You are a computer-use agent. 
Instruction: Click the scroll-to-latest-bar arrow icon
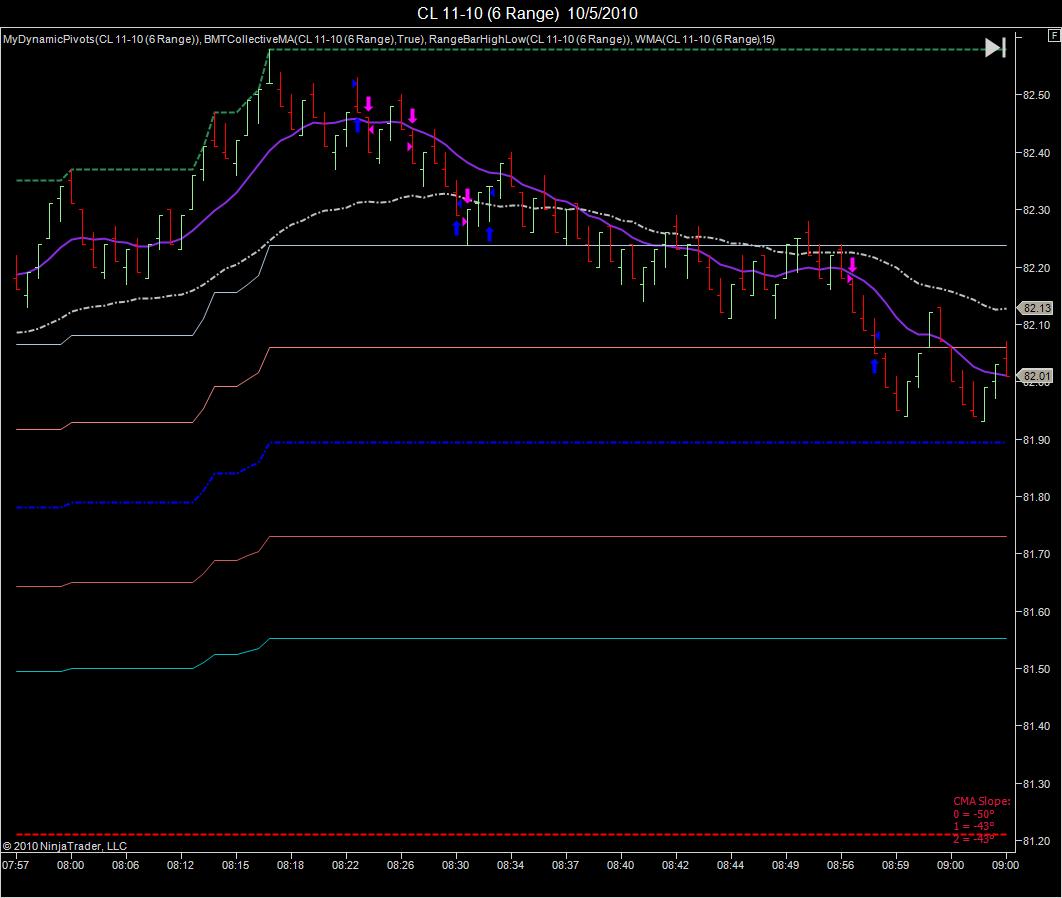tap(995, 47)
